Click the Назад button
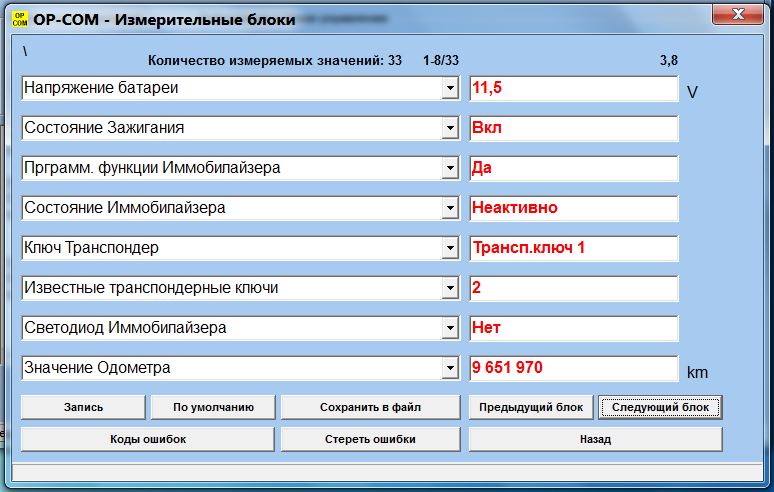The image size is (774, 492). (595, 439)
